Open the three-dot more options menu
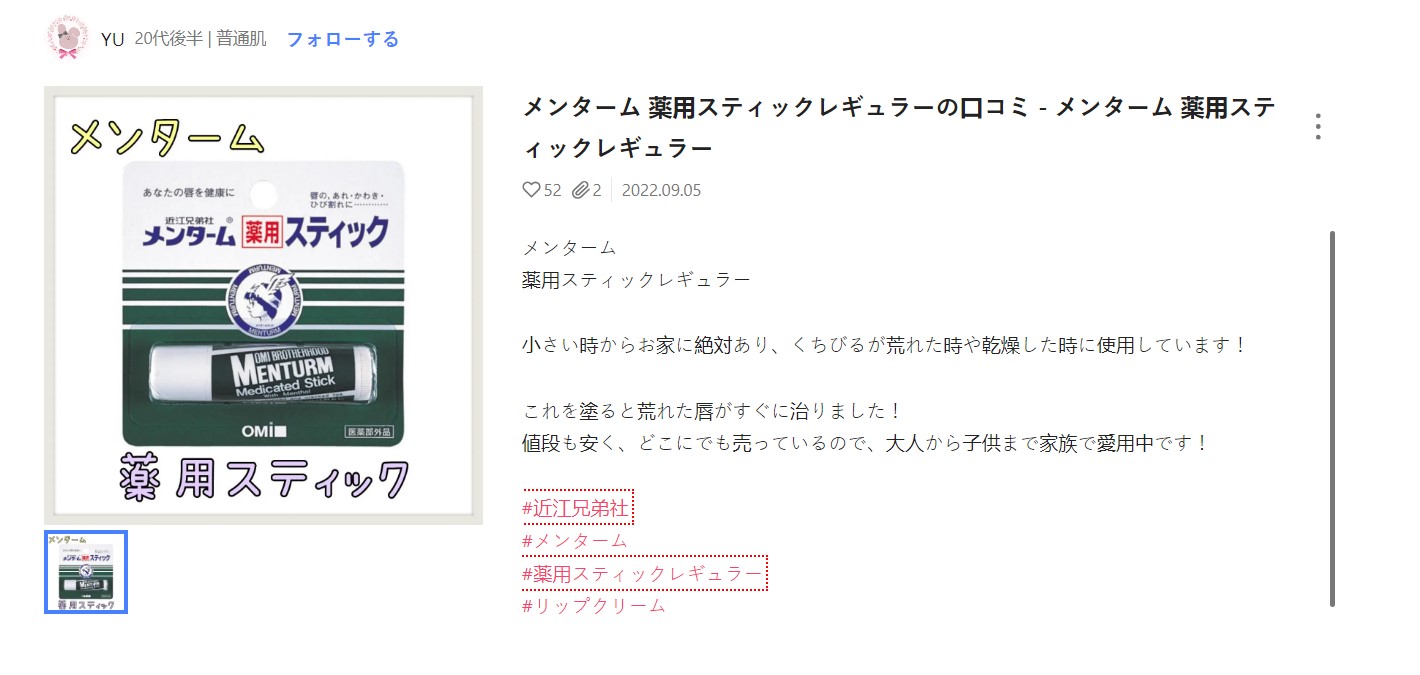This screenshot has width=1420, height=675. click(x=1318, y=127)
